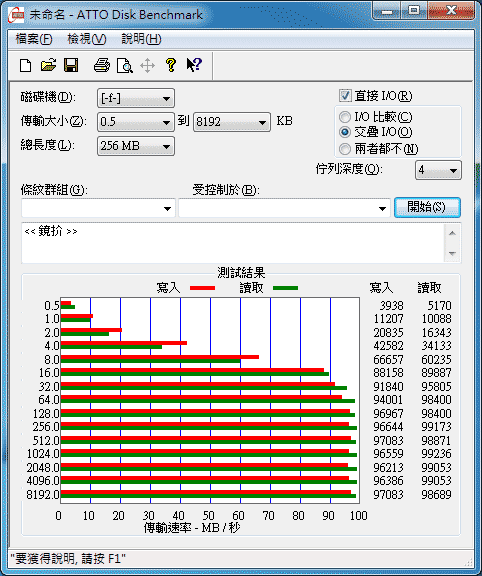Click the New file toolbar icon
Viewport: 482px width, 576px height.
25,65
